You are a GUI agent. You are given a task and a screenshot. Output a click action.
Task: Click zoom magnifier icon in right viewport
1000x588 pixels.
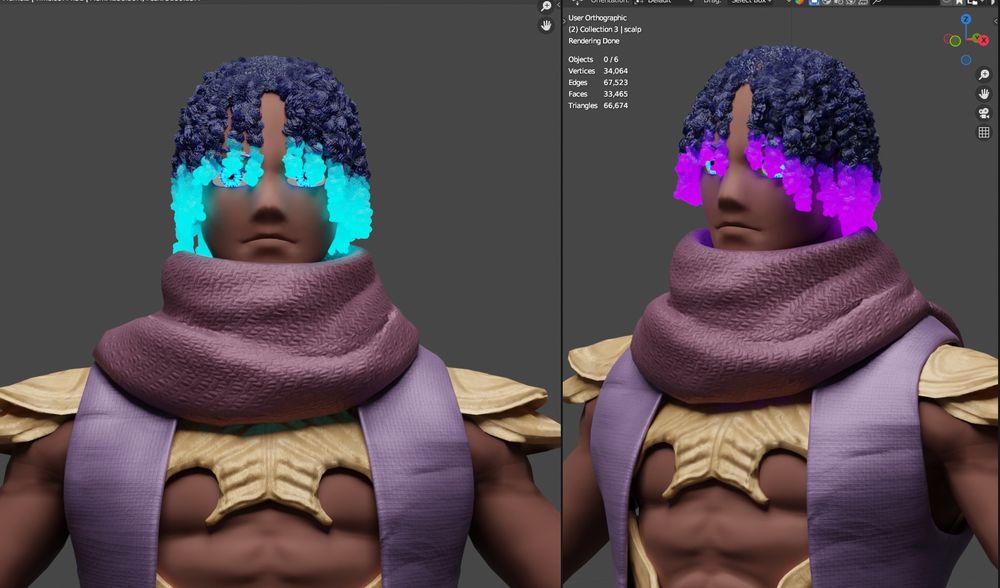coord(983,75)
